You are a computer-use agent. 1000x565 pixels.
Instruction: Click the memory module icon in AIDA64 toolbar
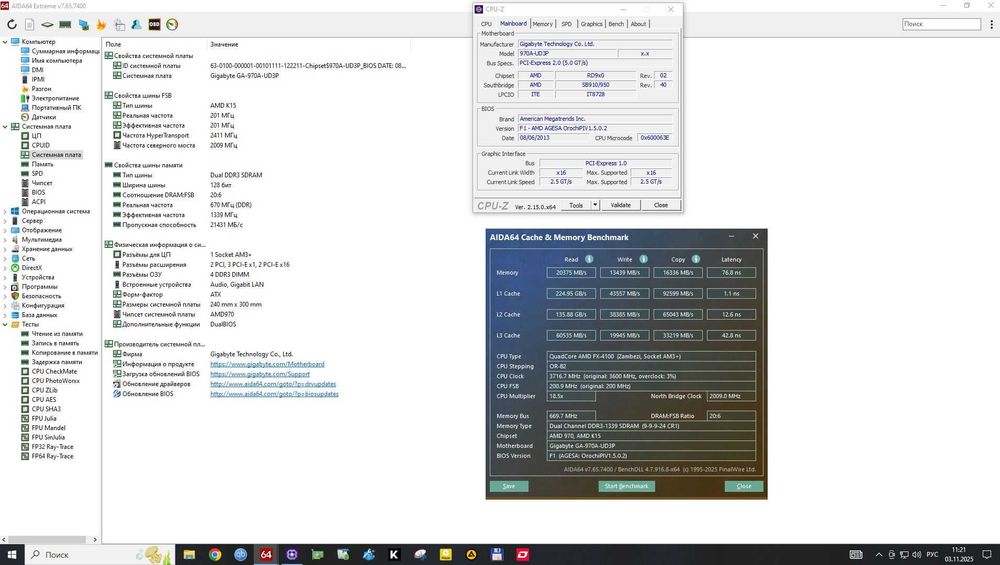coord(65,24)
